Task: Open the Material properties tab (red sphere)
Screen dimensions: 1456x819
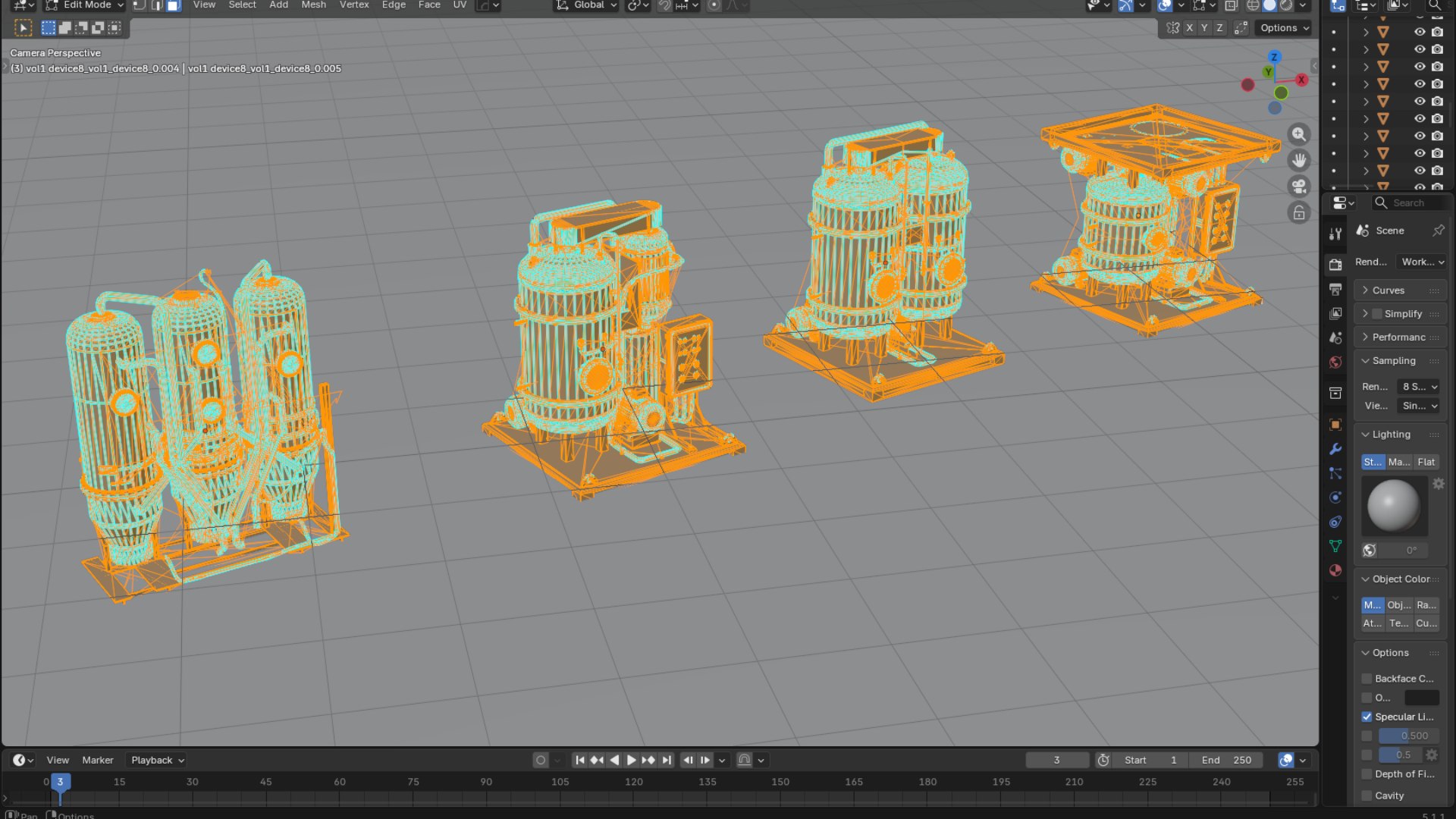Action: [1335, 570]
